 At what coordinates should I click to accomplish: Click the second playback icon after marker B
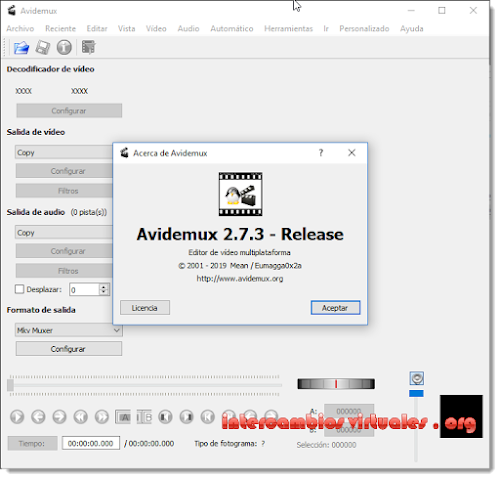[x=187, y=417]
